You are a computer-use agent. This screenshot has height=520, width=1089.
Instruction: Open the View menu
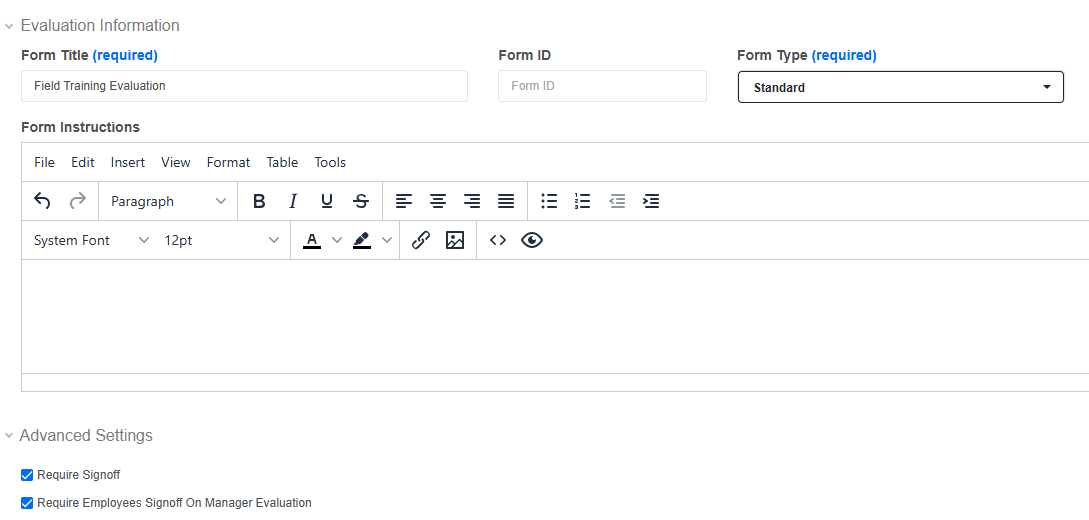(176, 162)
